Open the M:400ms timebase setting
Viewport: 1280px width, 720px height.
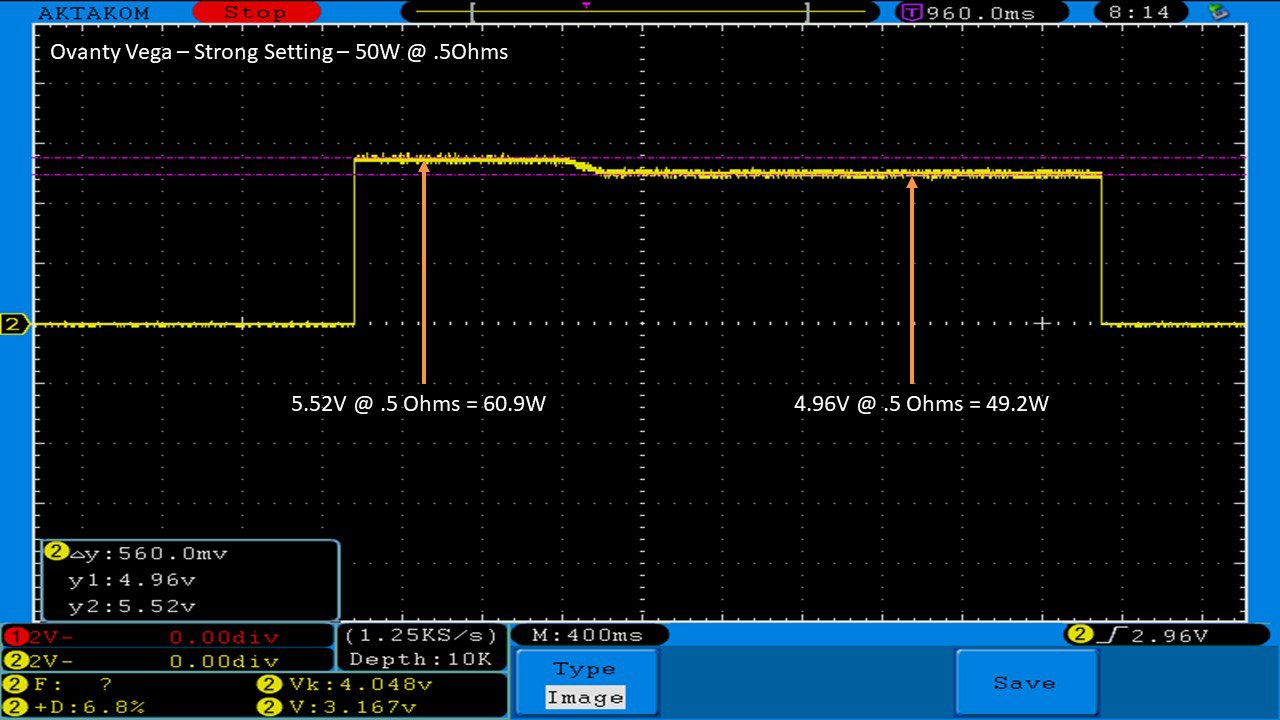click(589, 635)
